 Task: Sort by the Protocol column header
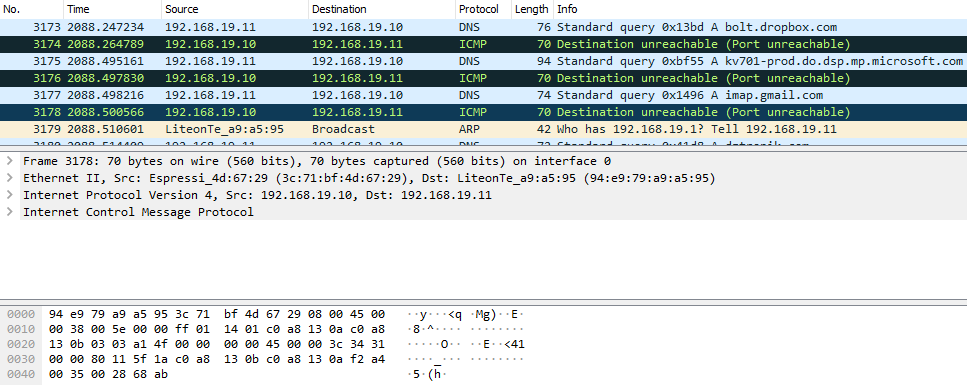[x=484, y=9]
